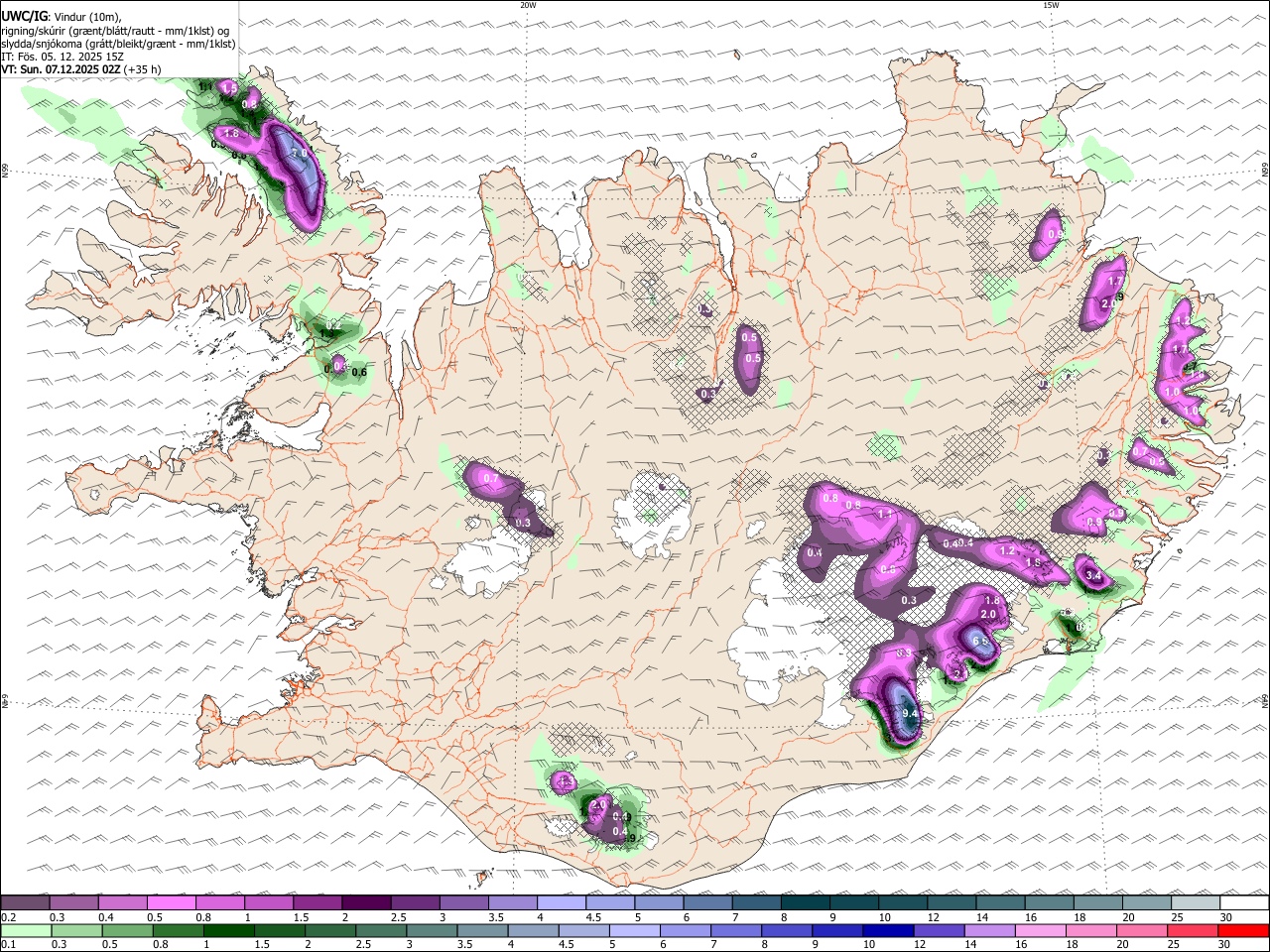Click the "18" label under the rain scale

click(1074, 945)
